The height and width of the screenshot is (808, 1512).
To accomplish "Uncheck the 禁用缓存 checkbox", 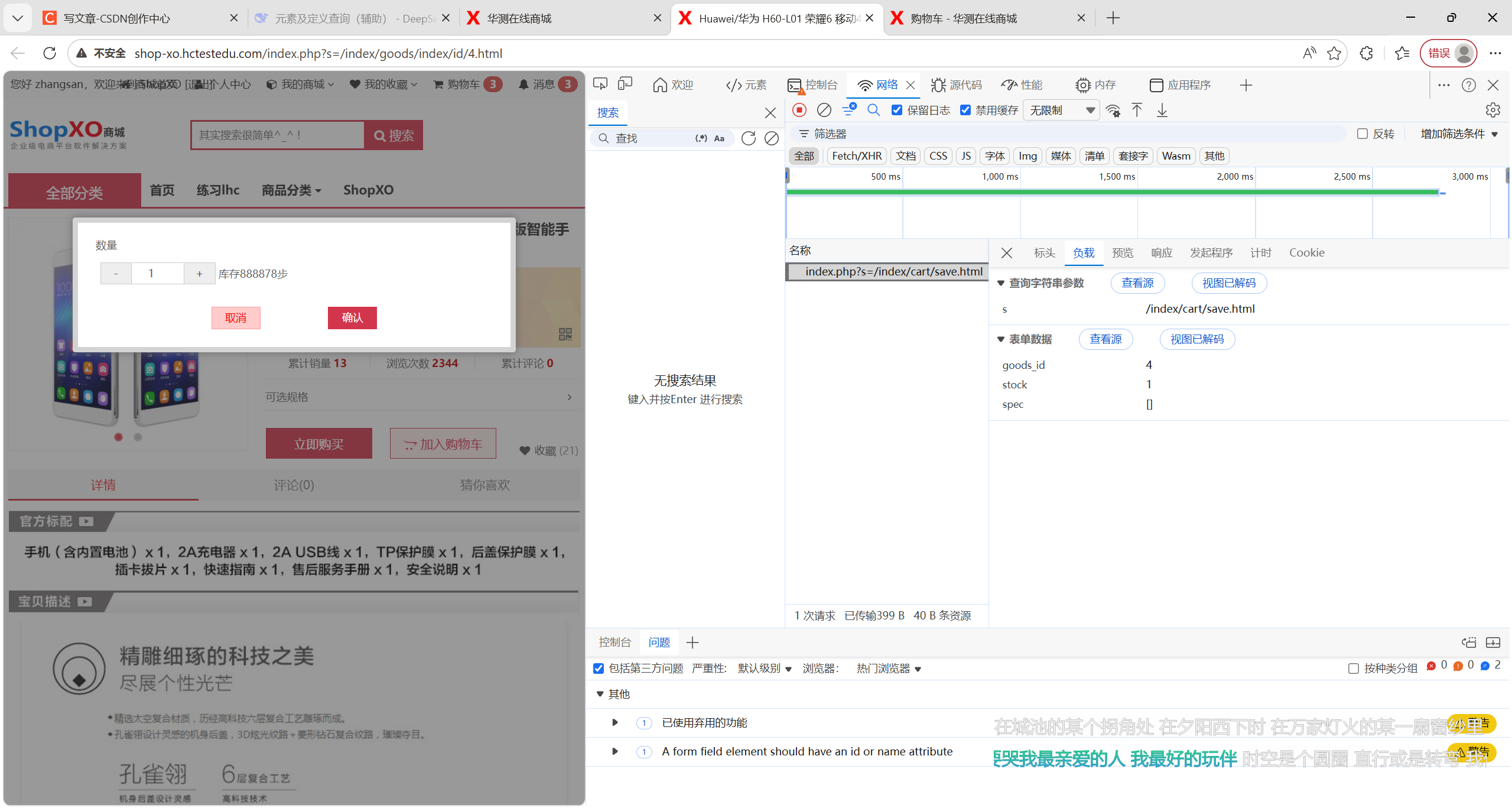I will coord(965,110).
